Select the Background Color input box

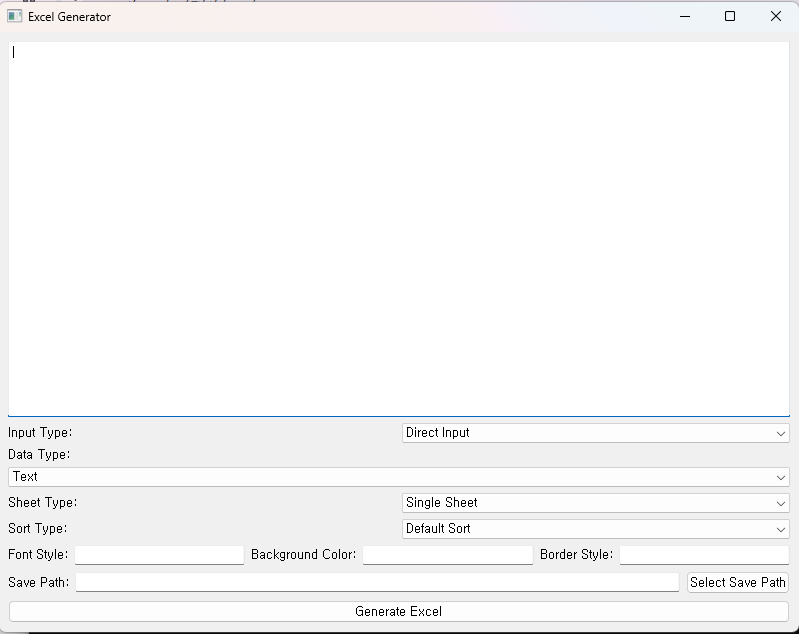[x=447, y=555]
